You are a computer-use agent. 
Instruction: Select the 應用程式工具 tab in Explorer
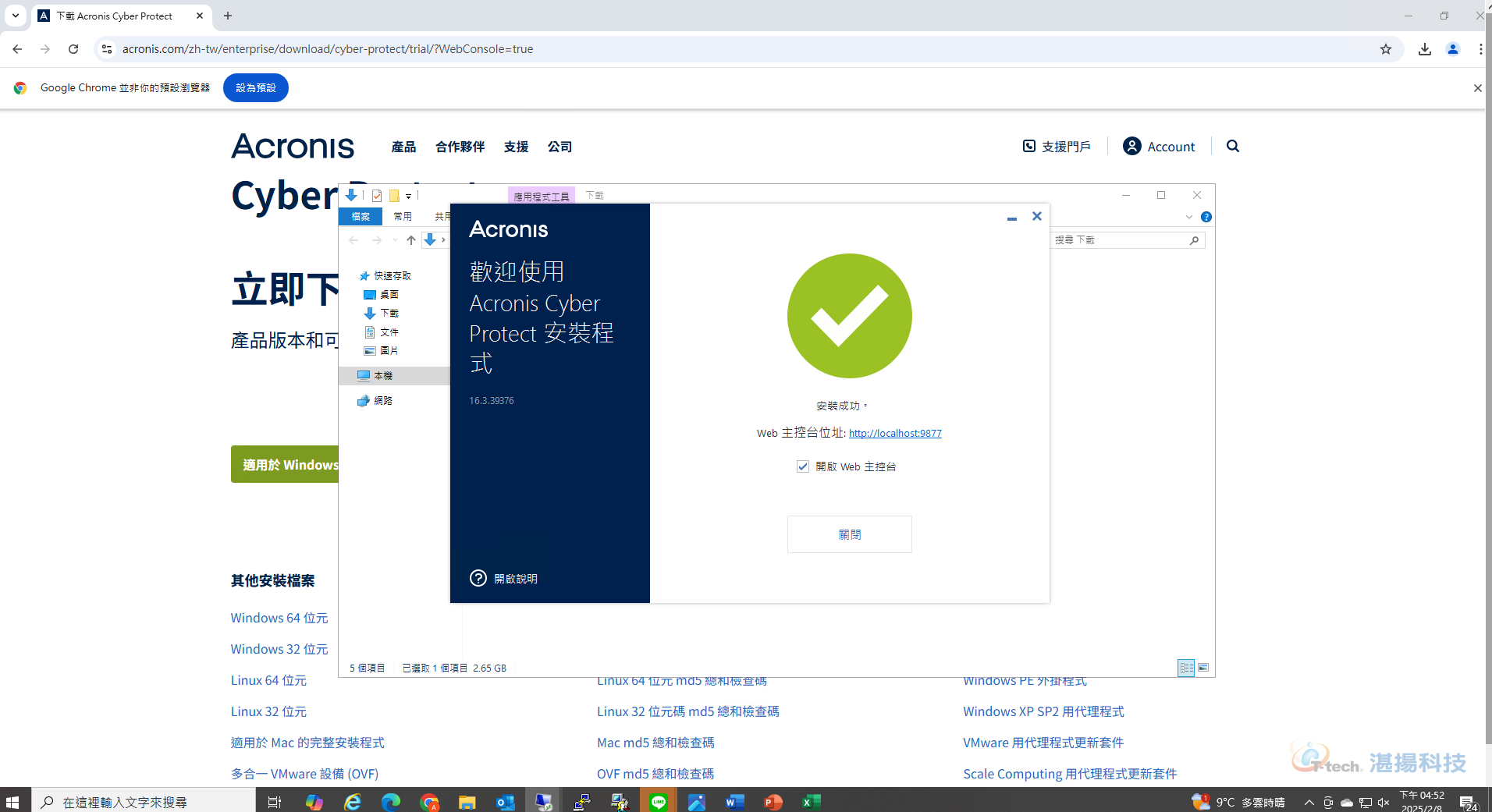click(542, 196)
